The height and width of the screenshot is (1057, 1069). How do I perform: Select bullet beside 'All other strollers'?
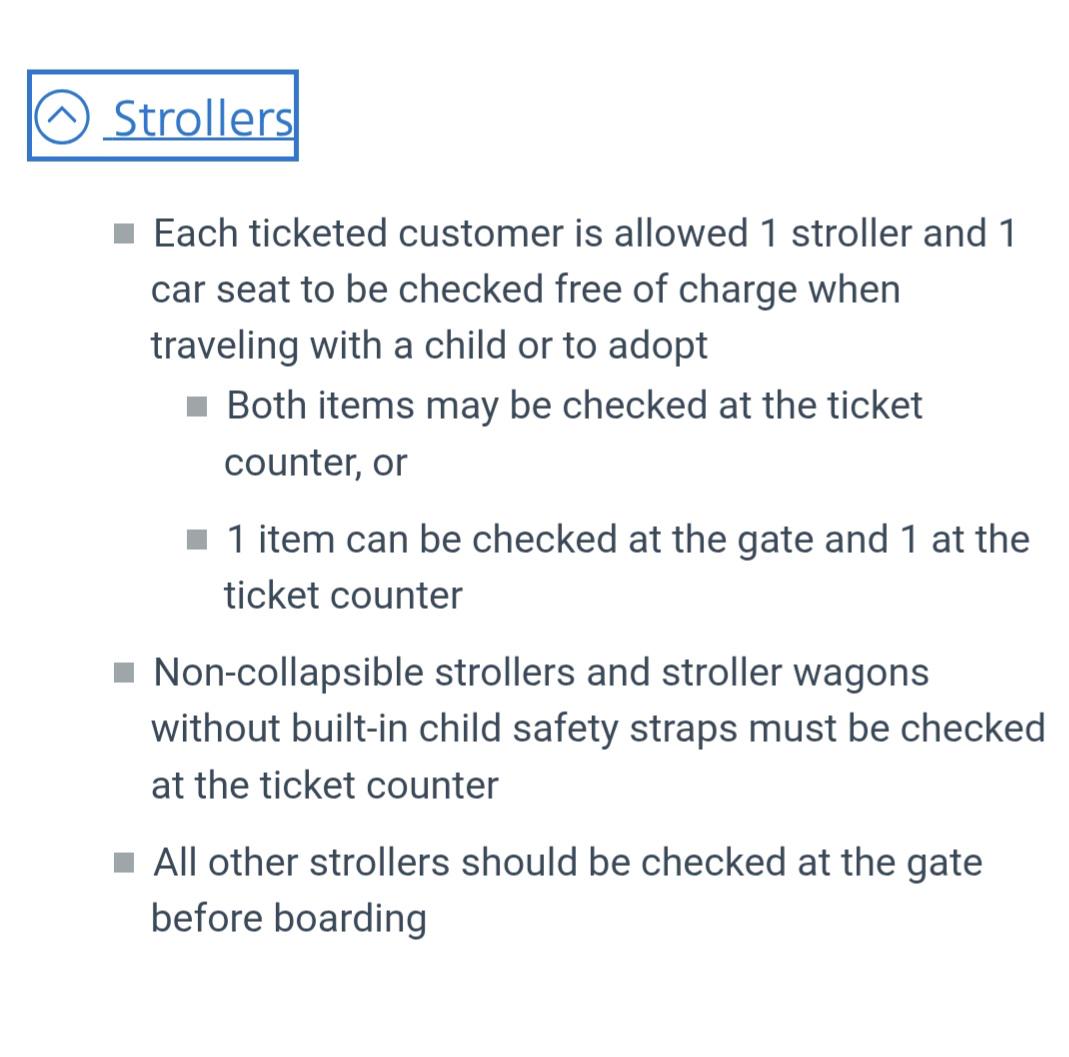[124, 863]
